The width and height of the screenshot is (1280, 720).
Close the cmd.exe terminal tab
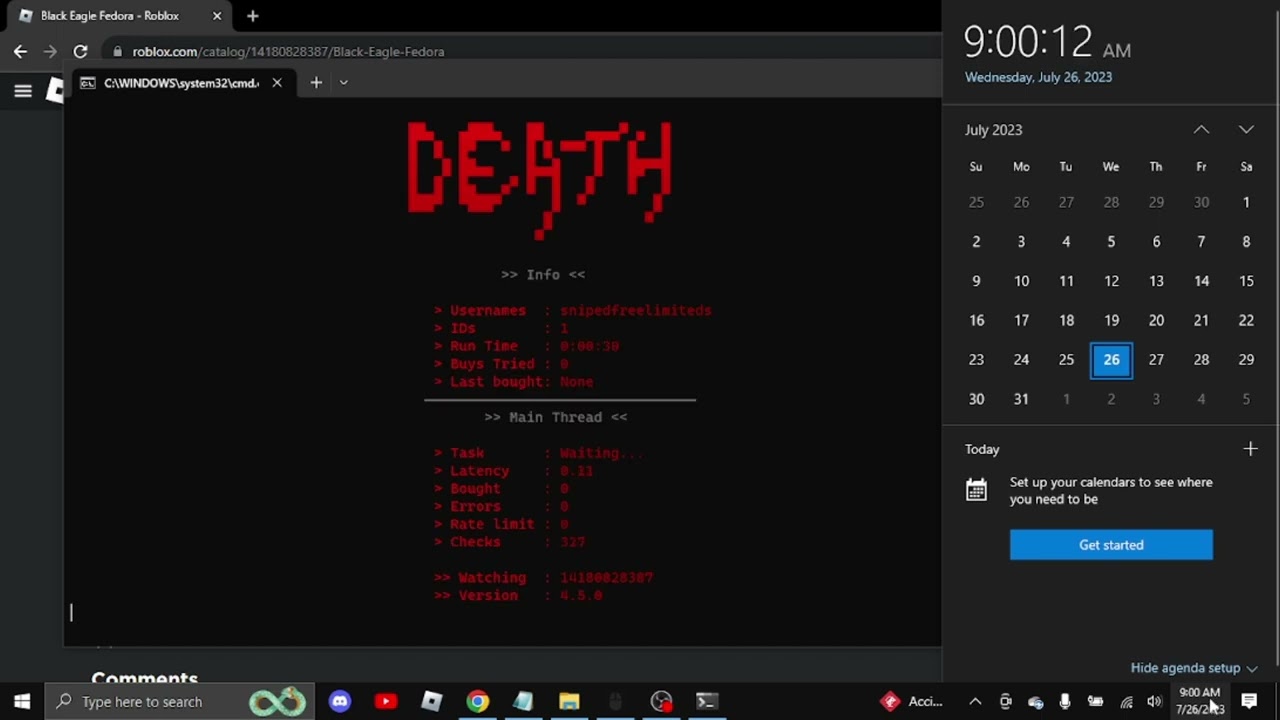277,83
